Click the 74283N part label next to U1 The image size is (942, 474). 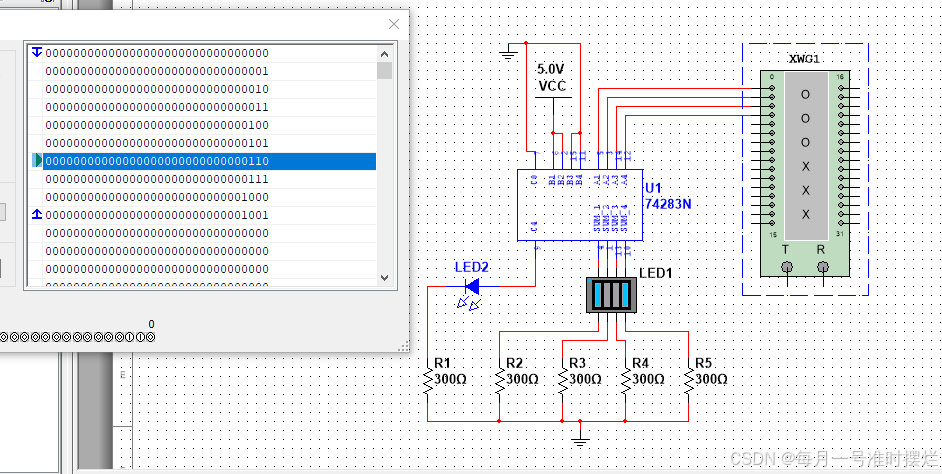[667, 204]
